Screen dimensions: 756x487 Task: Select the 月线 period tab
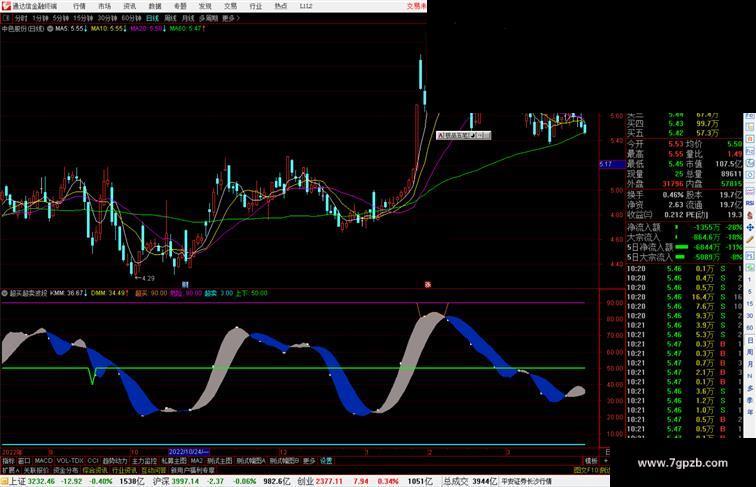tap(188, 18)
